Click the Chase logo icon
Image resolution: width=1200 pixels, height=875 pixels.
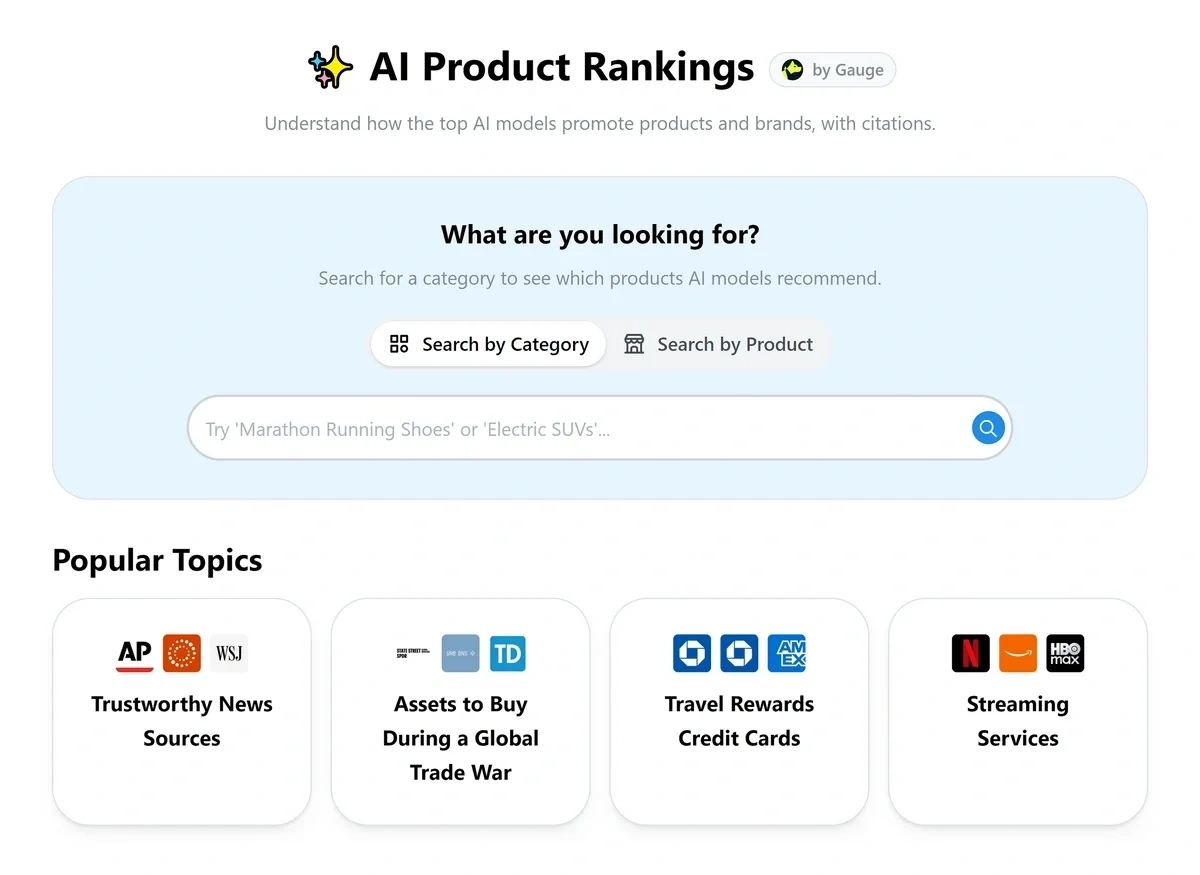[x=692, y=653]
